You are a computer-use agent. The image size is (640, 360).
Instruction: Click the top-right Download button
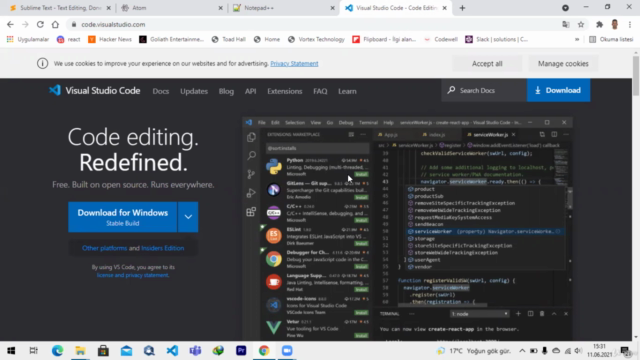pos(558,90)
